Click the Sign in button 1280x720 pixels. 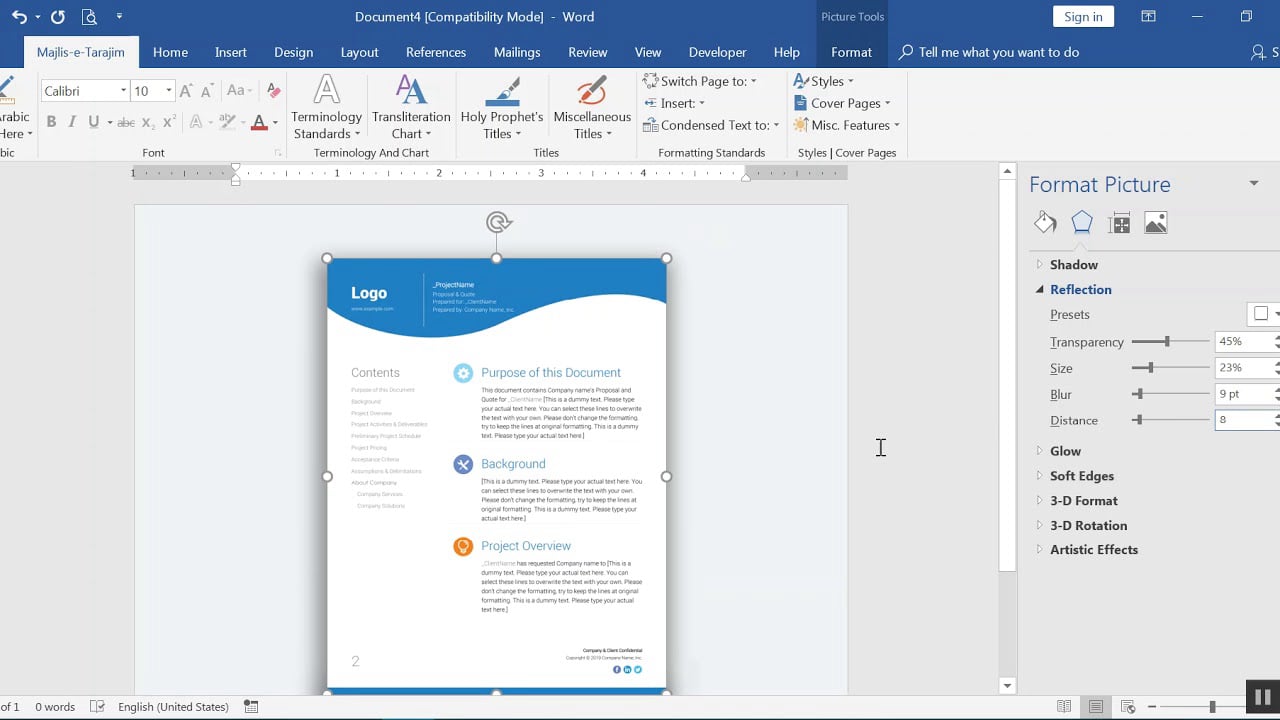click(x=1083, y=16)
